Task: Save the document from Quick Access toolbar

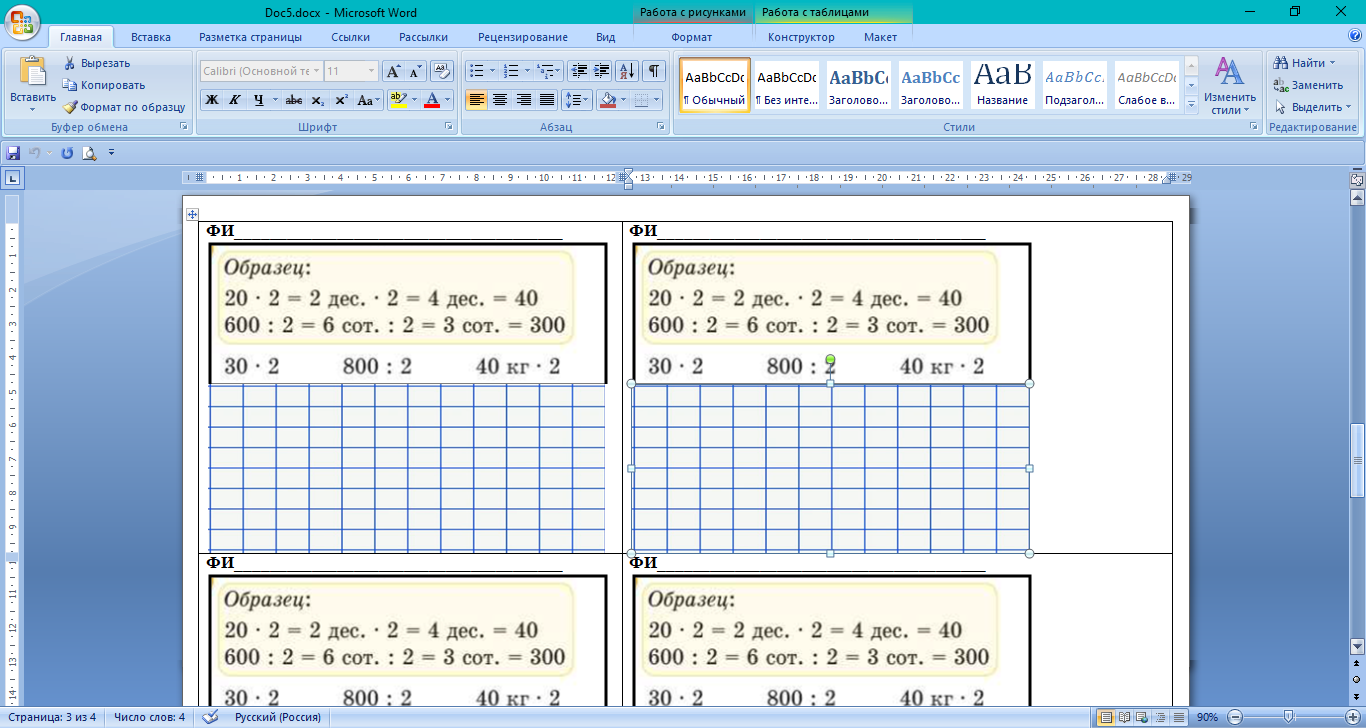Action: point(13,153)
